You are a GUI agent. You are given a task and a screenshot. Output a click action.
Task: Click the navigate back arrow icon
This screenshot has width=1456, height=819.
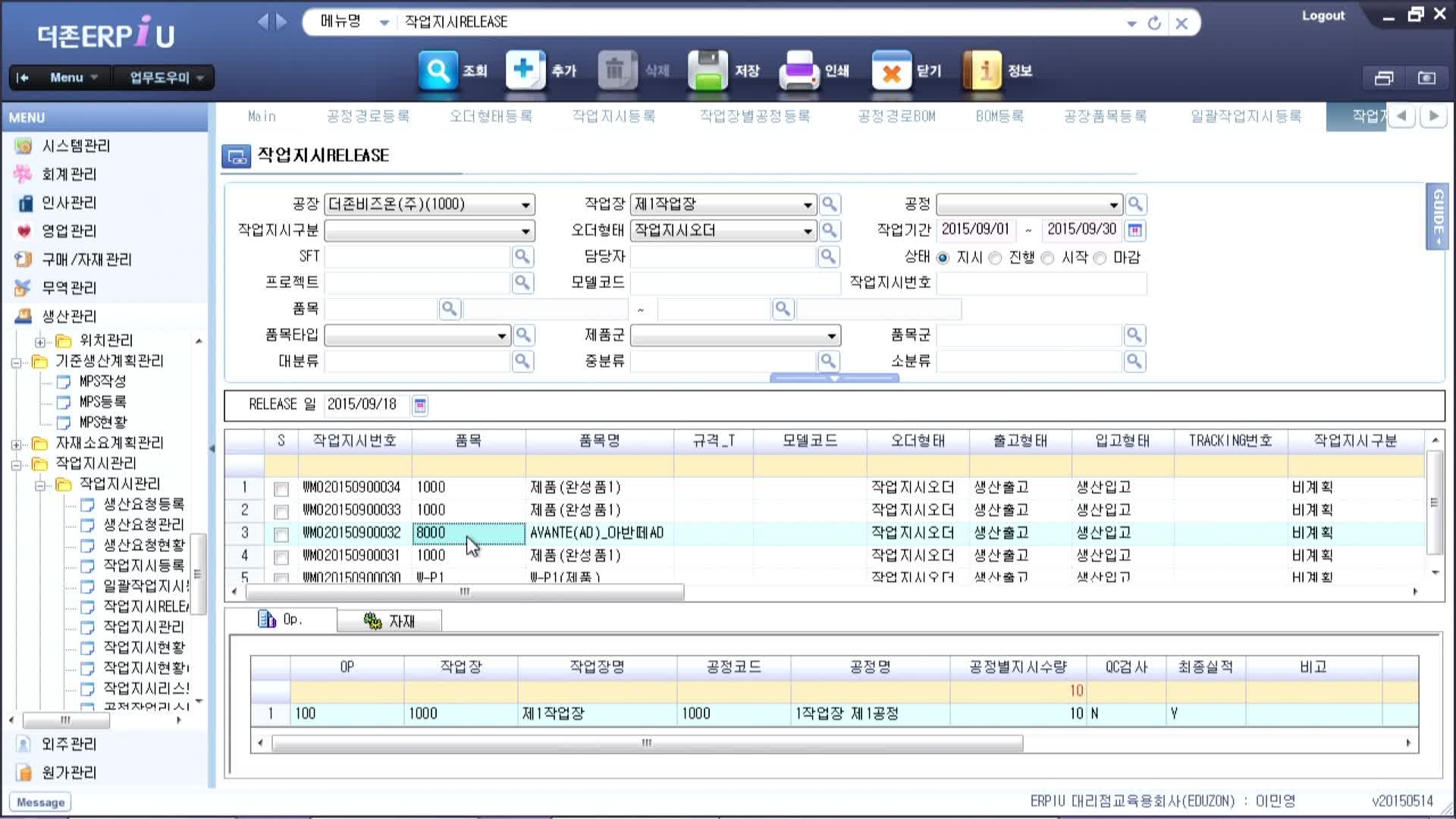tap(263, 22)
